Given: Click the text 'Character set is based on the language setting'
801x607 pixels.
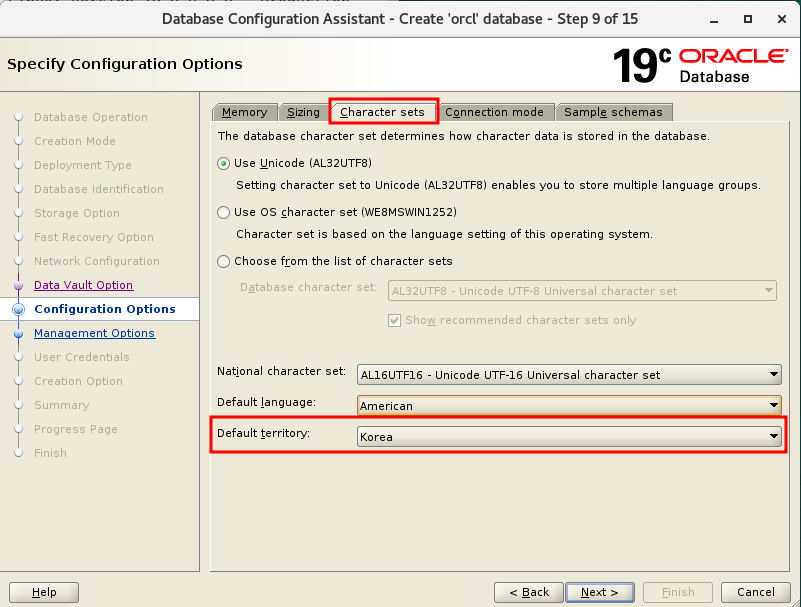Looking at the screenshot, I should pos(444,235).
